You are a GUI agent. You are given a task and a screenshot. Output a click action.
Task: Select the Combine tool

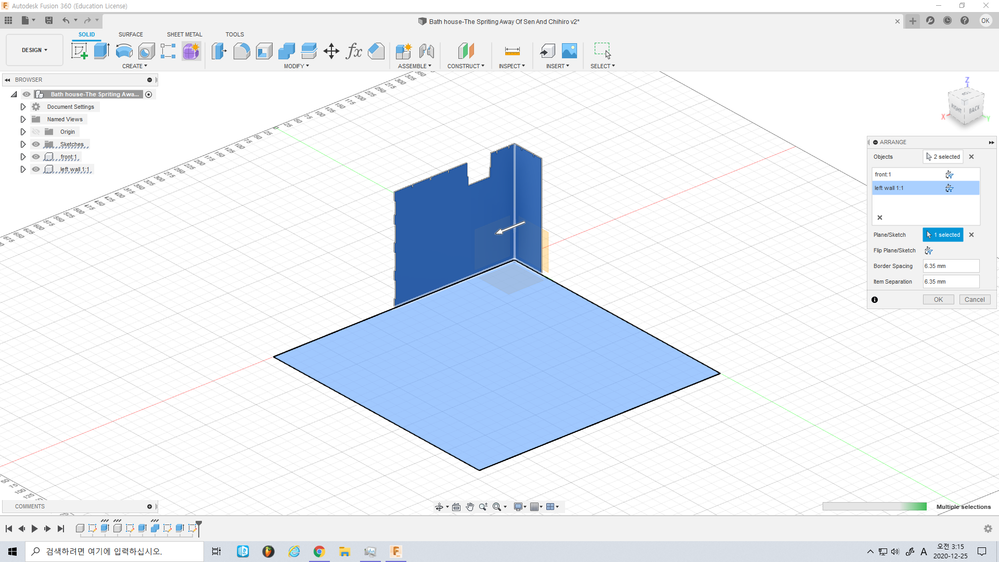(286, 51)
